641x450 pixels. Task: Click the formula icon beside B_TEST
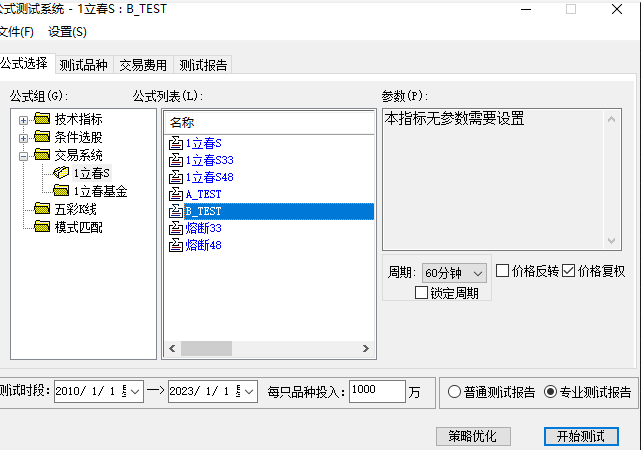tap(176, 211)
